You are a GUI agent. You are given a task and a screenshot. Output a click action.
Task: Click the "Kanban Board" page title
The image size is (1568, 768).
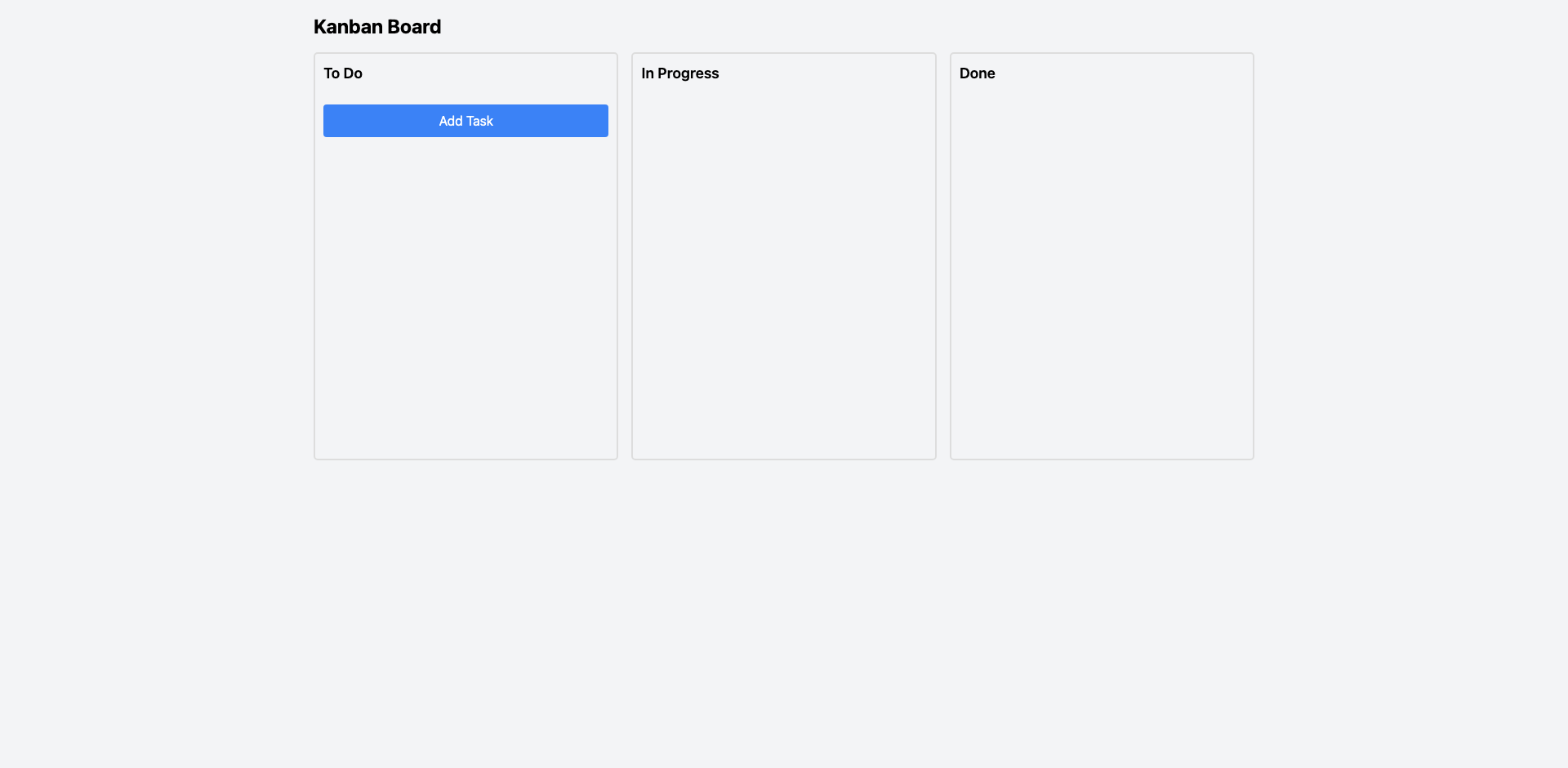coord(377,27)
